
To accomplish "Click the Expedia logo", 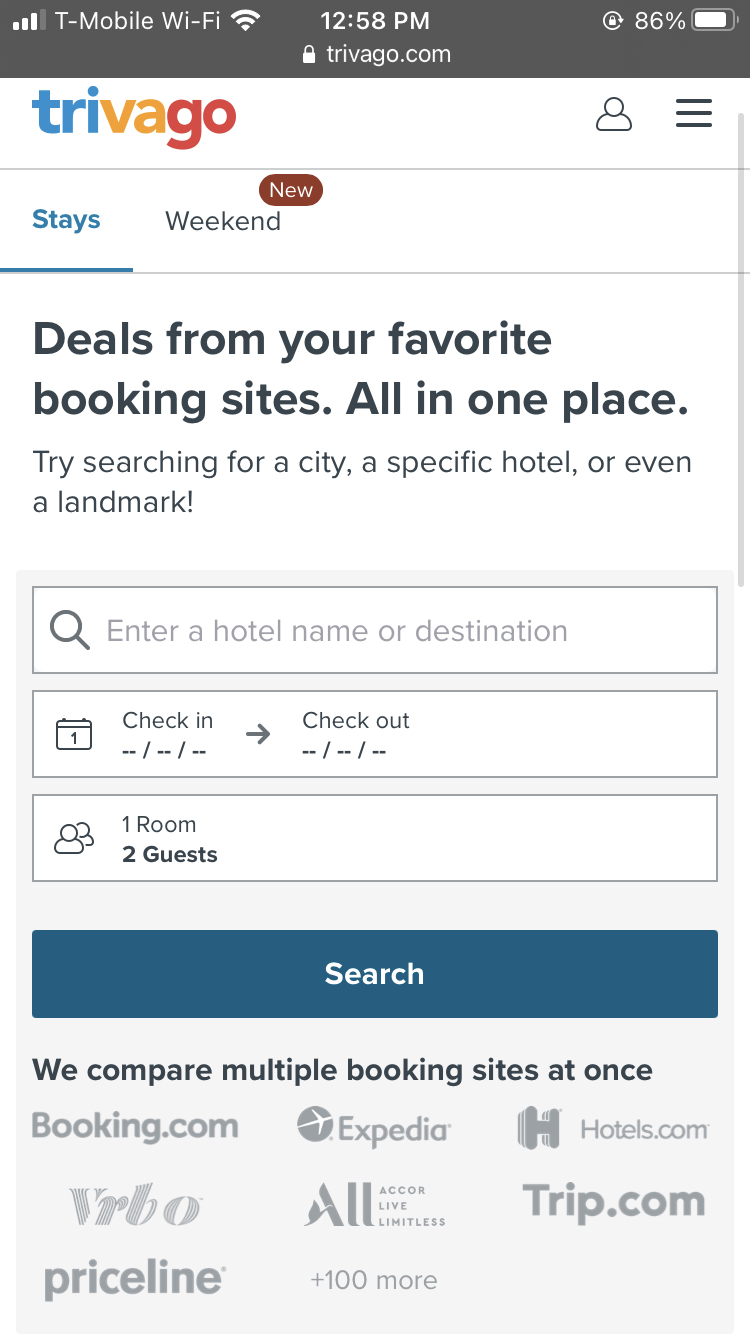I will [374, 1127].
